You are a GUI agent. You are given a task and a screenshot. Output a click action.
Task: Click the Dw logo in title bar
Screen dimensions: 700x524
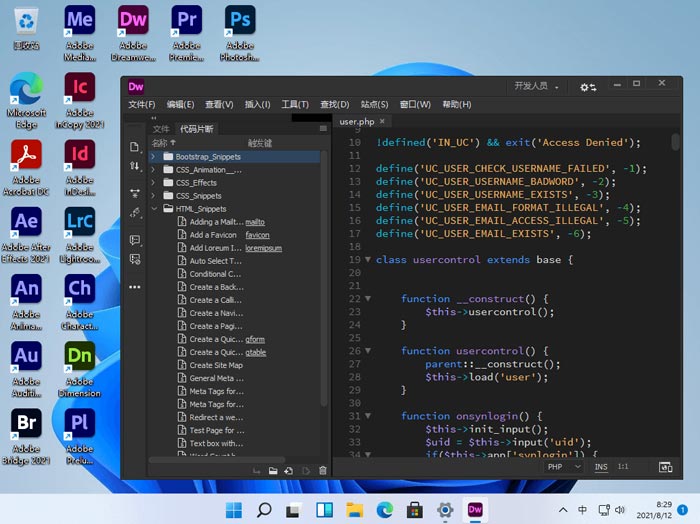[136, 87]
